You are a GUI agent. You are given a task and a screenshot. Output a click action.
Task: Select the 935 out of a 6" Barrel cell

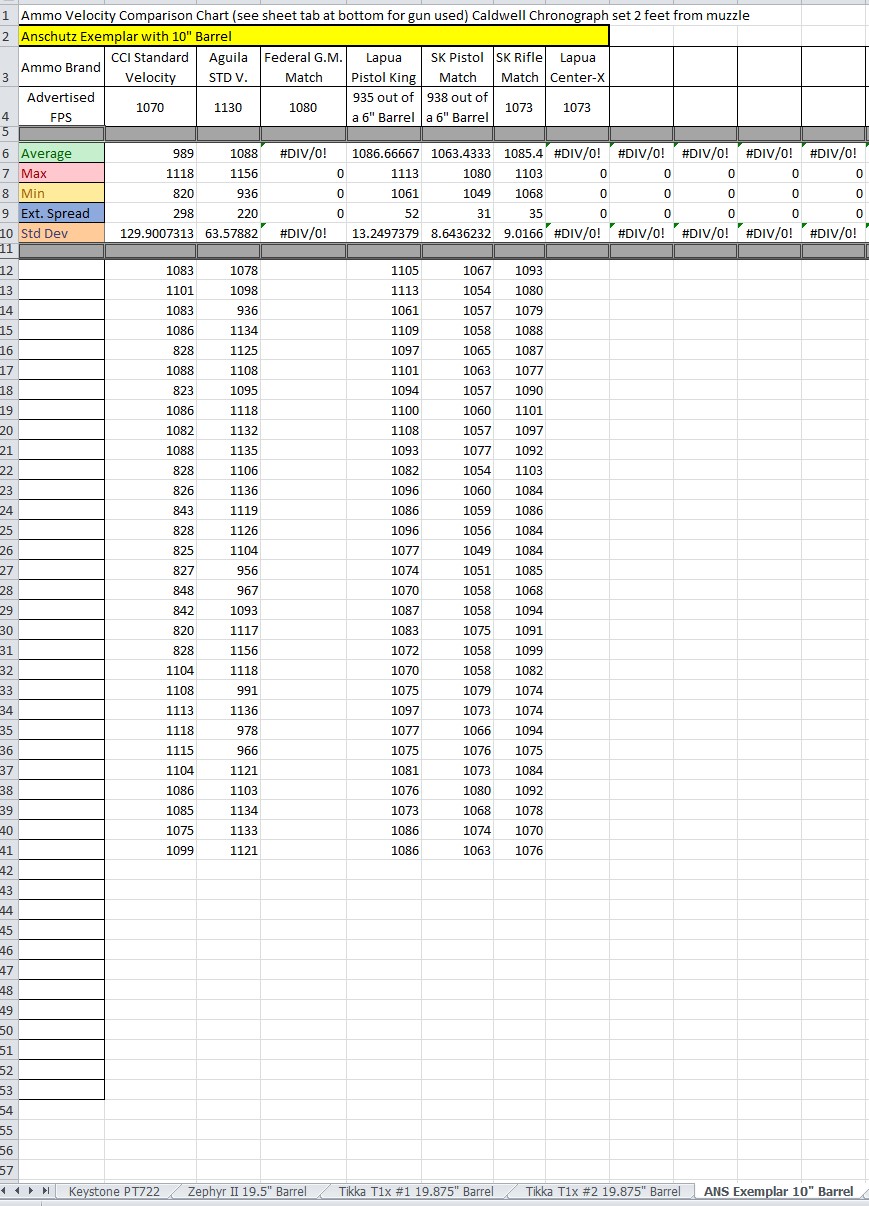coord(384,107)
